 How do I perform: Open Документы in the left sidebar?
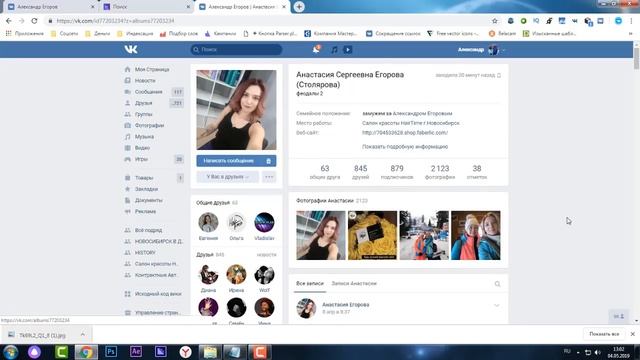pyautogui.click(x=149, y=200)
